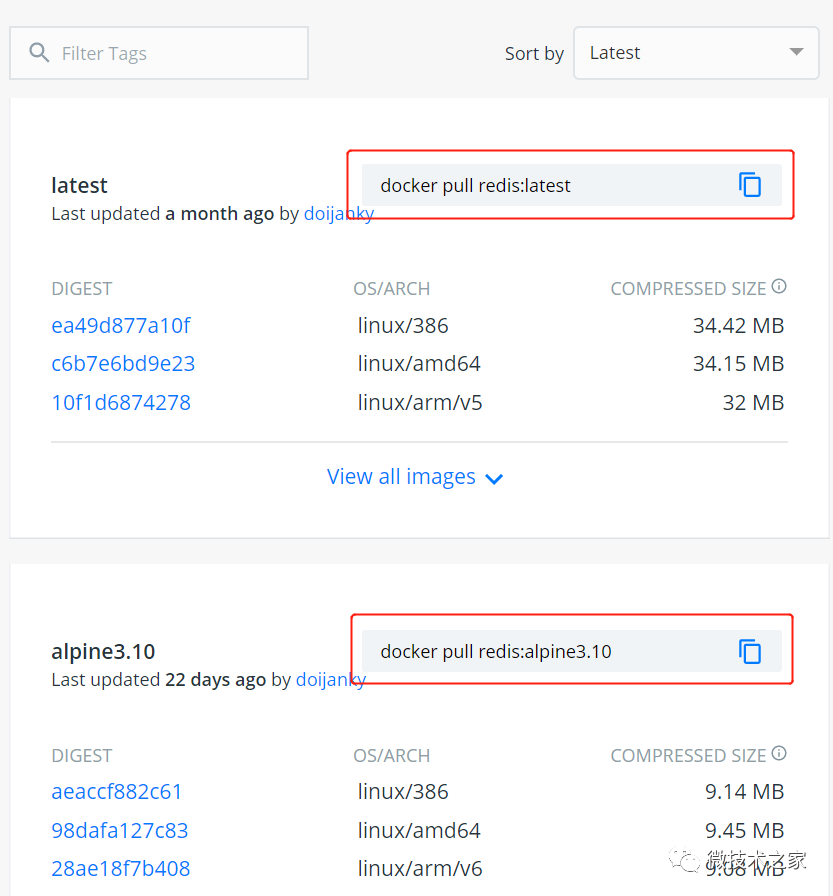The height and width of the screenshot is (896, 833).
Task: Click the 32 MB size value
Action: 753,402
